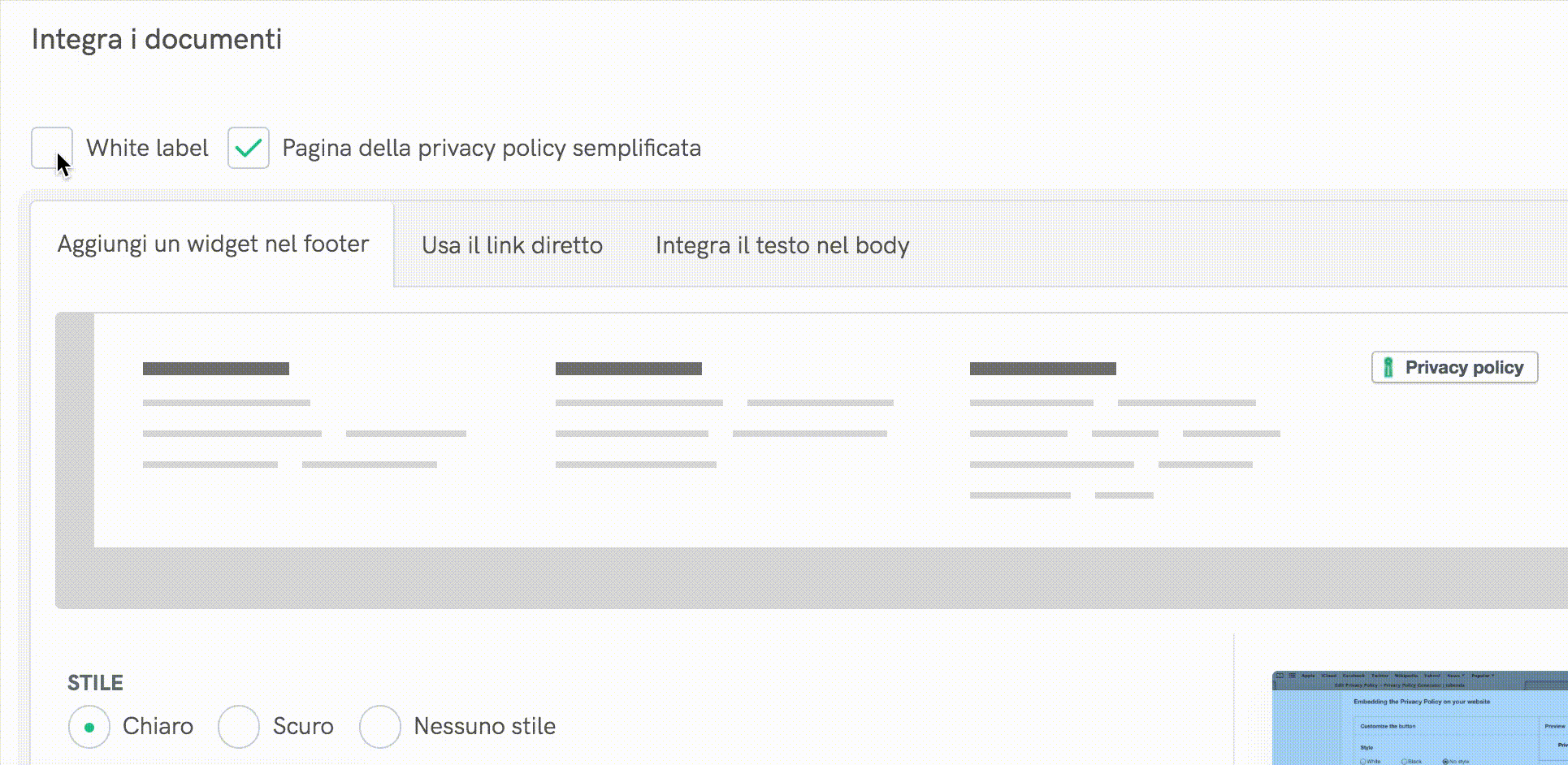Click the White label text label
This screenshot has width=1568, height=765.
(147, 148)
